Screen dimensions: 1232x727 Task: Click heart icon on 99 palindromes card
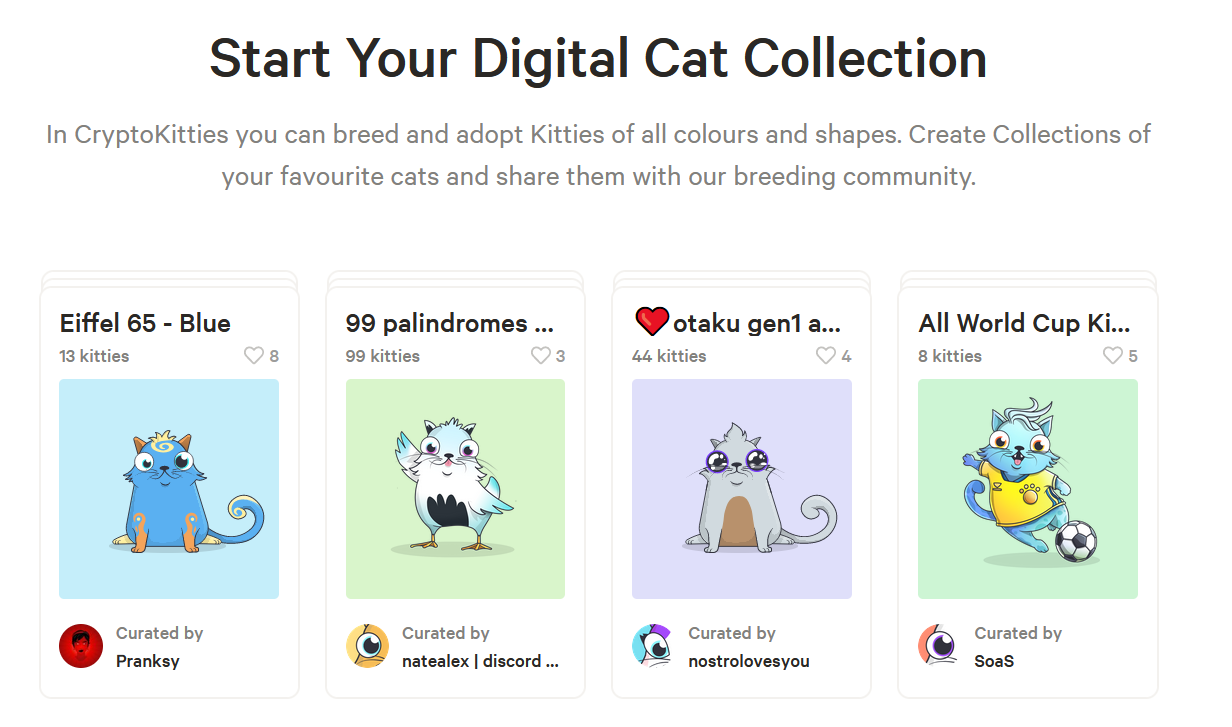click(x=541, y=356)
